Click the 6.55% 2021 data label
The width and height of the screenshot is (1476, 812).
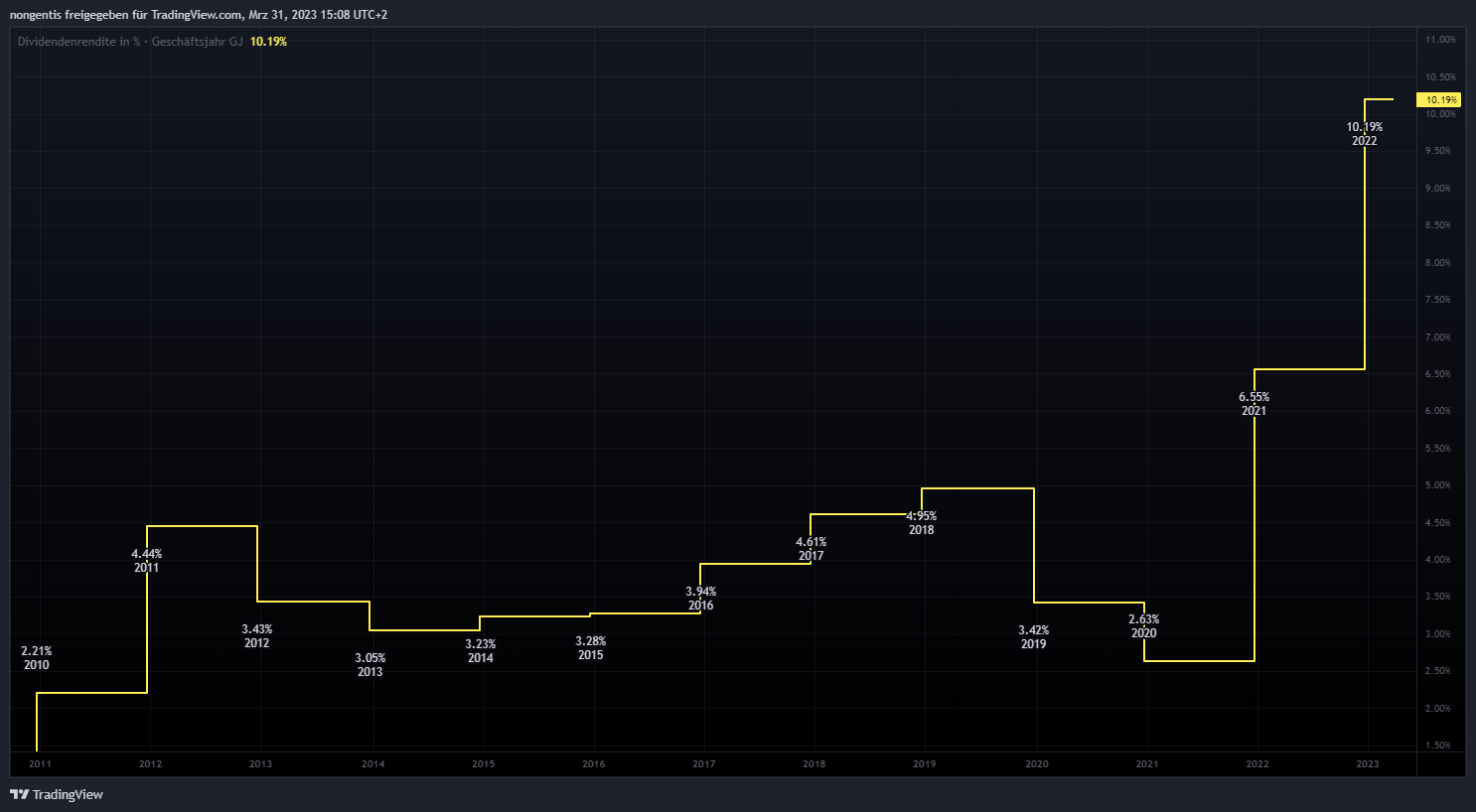(1255, 404)
